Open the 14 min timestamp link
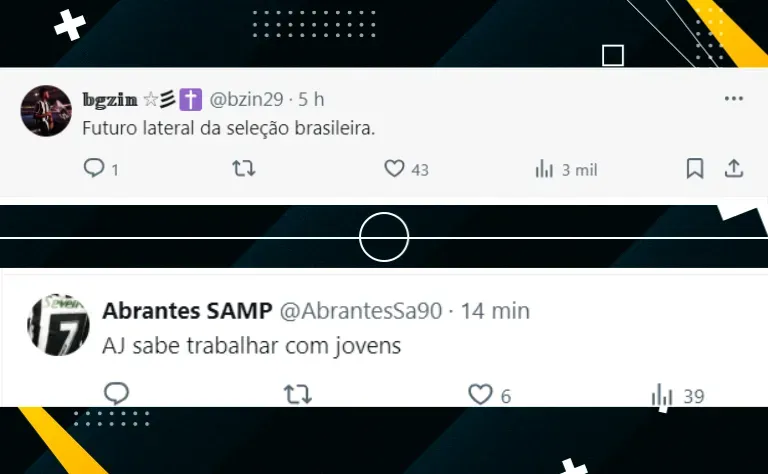Viewport: 768px width, 474px height. (x=495, y=311)
